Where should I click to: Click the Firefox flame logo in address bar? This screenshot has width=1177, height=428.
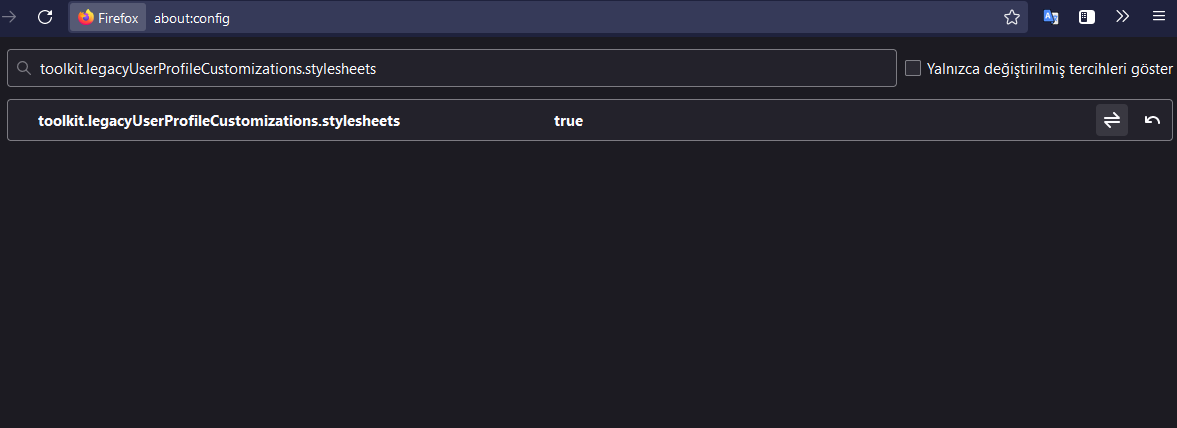(86, 18)
